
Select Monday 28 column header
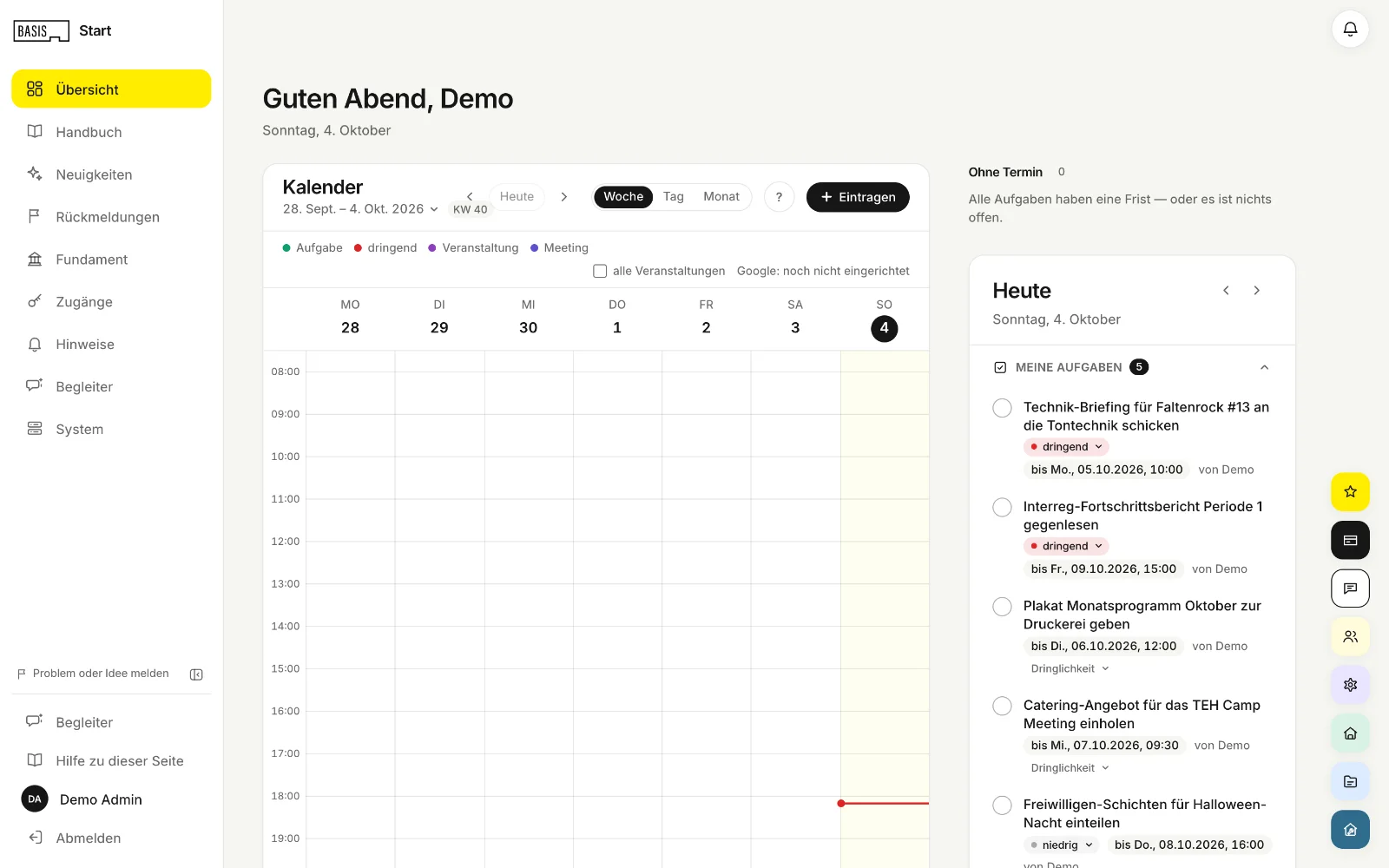(x=350, y=318)
